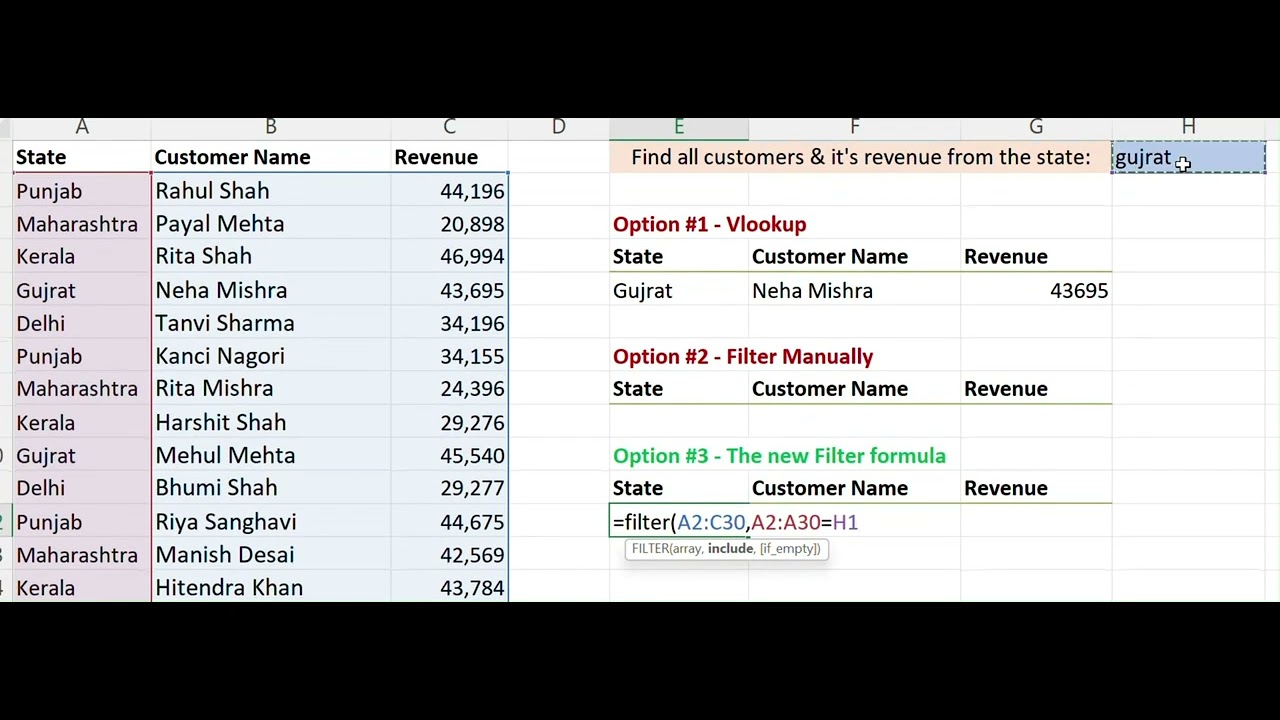
Task: Click 'Find all customers & it's revenue' prompt cell
Action: (860, 158)
